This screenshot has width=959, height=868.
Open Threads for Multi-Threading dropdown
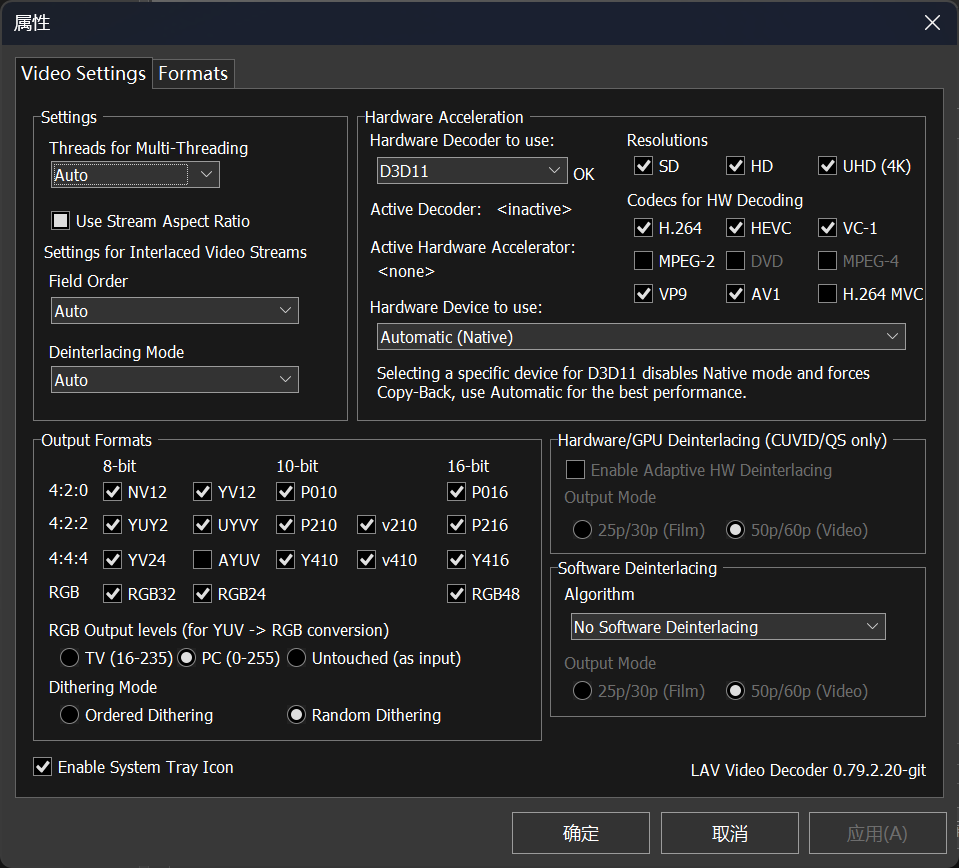click(135, 175)
